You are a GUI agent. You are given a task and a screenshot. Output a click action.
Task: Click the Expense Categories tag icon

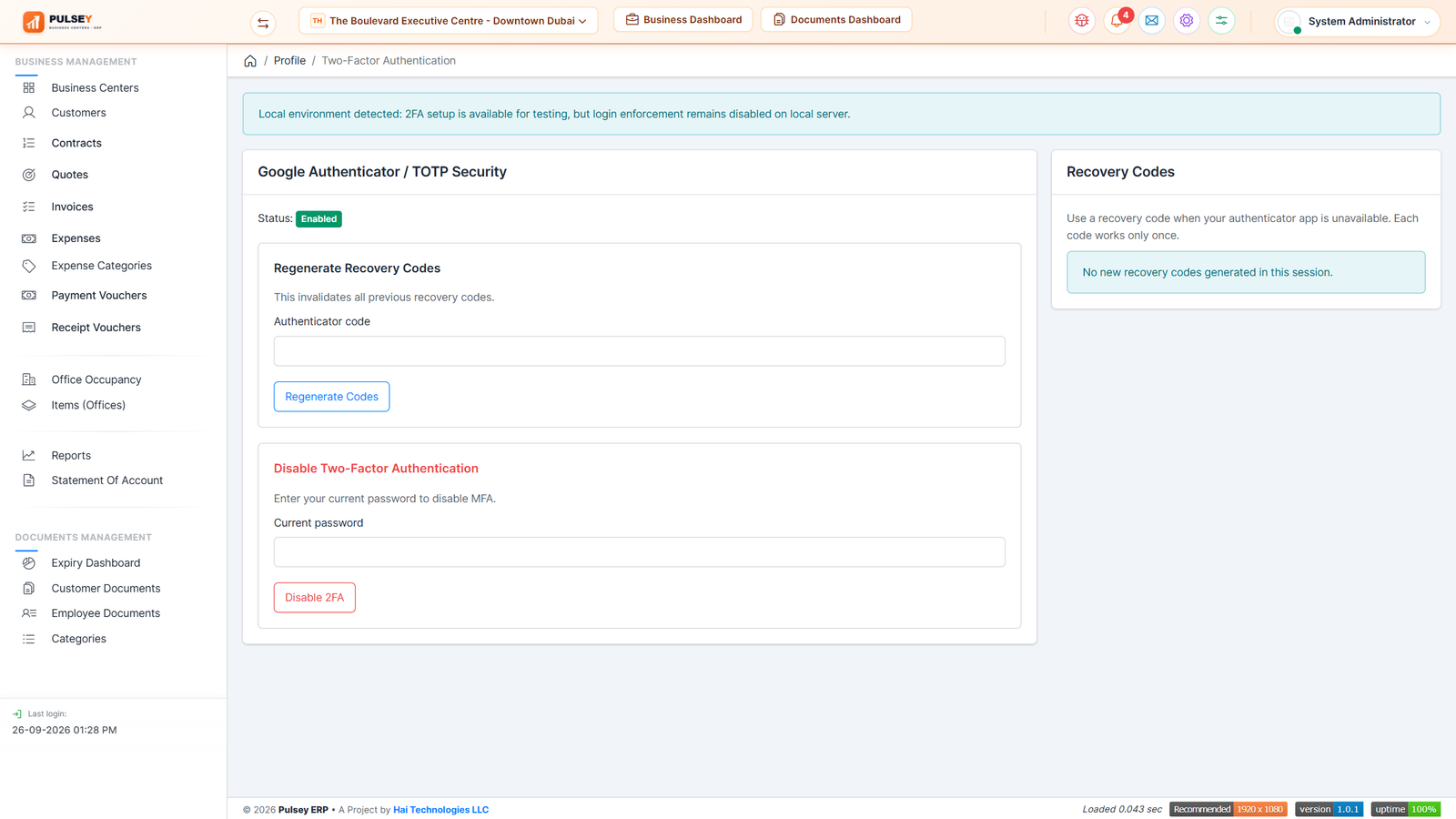[x=29, y=266]
